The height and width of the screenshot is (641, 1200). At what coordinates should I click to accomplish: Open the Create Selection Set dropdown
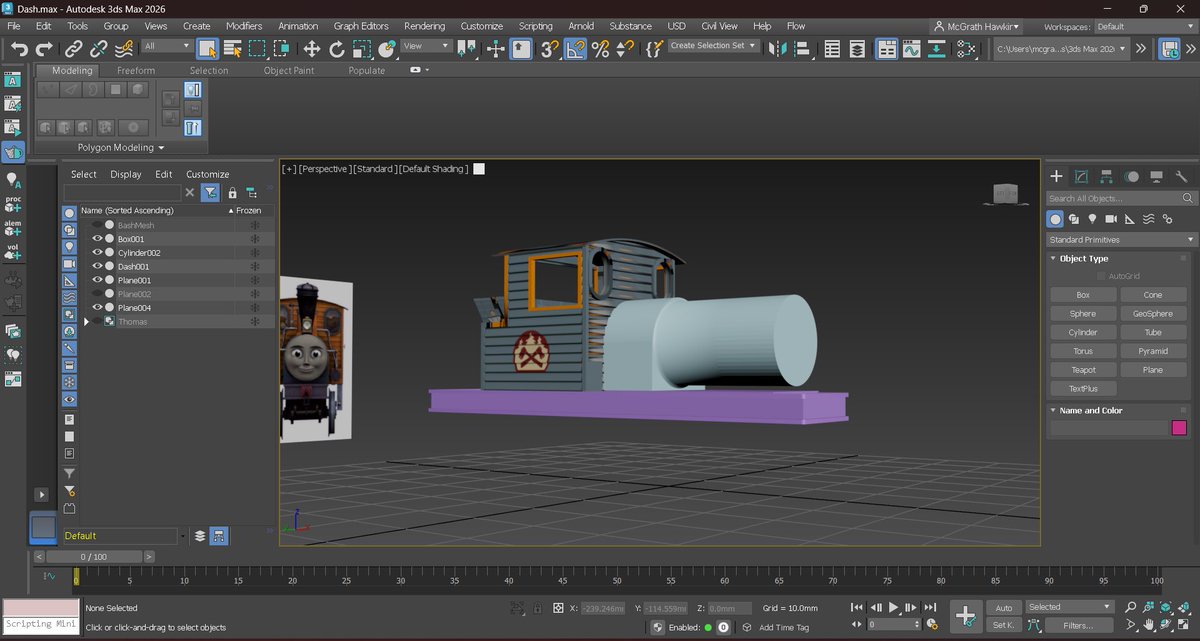(714, 46)
